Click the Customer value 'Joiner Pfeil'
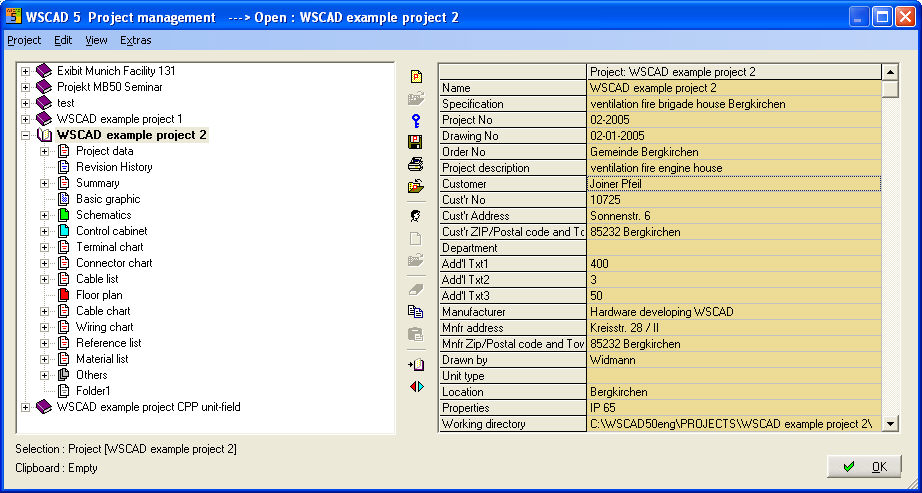 click(x=734, y=184)
